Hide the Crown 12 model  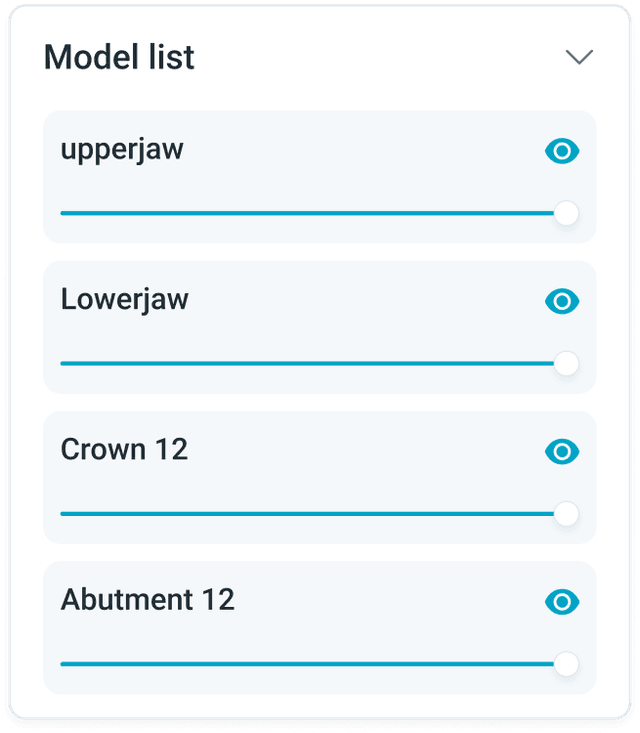click(562, 452)
